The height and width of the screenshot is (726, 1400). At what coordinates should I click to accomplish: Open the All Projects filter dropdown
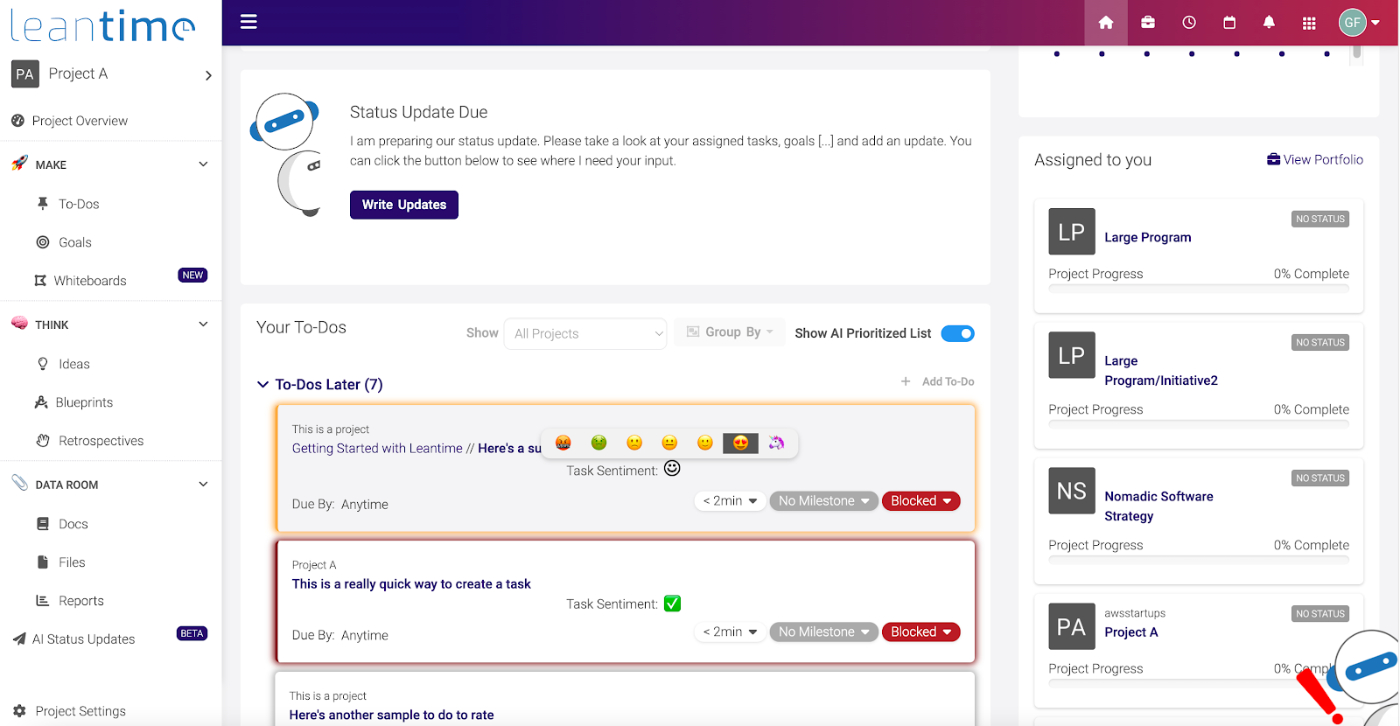point(585,333)
